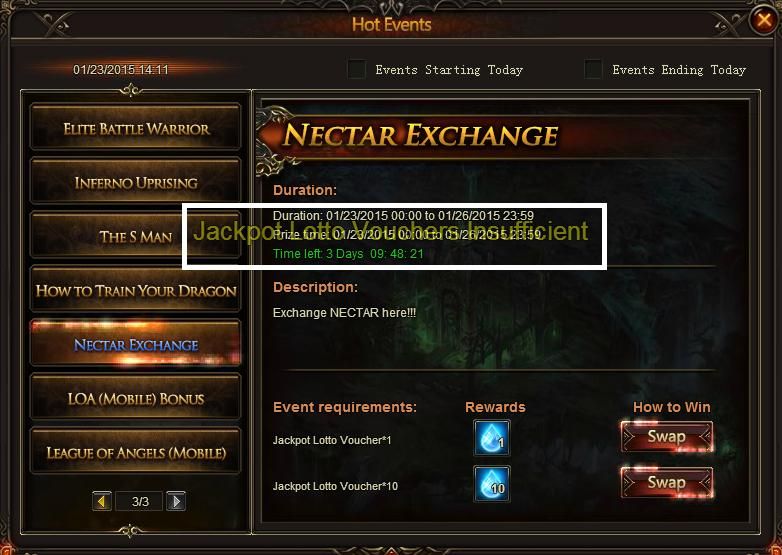Image resolution: width=782 pixels, height=555 pixels.
Task: Click the 3/3 page indicator
Action: (140, 501)
